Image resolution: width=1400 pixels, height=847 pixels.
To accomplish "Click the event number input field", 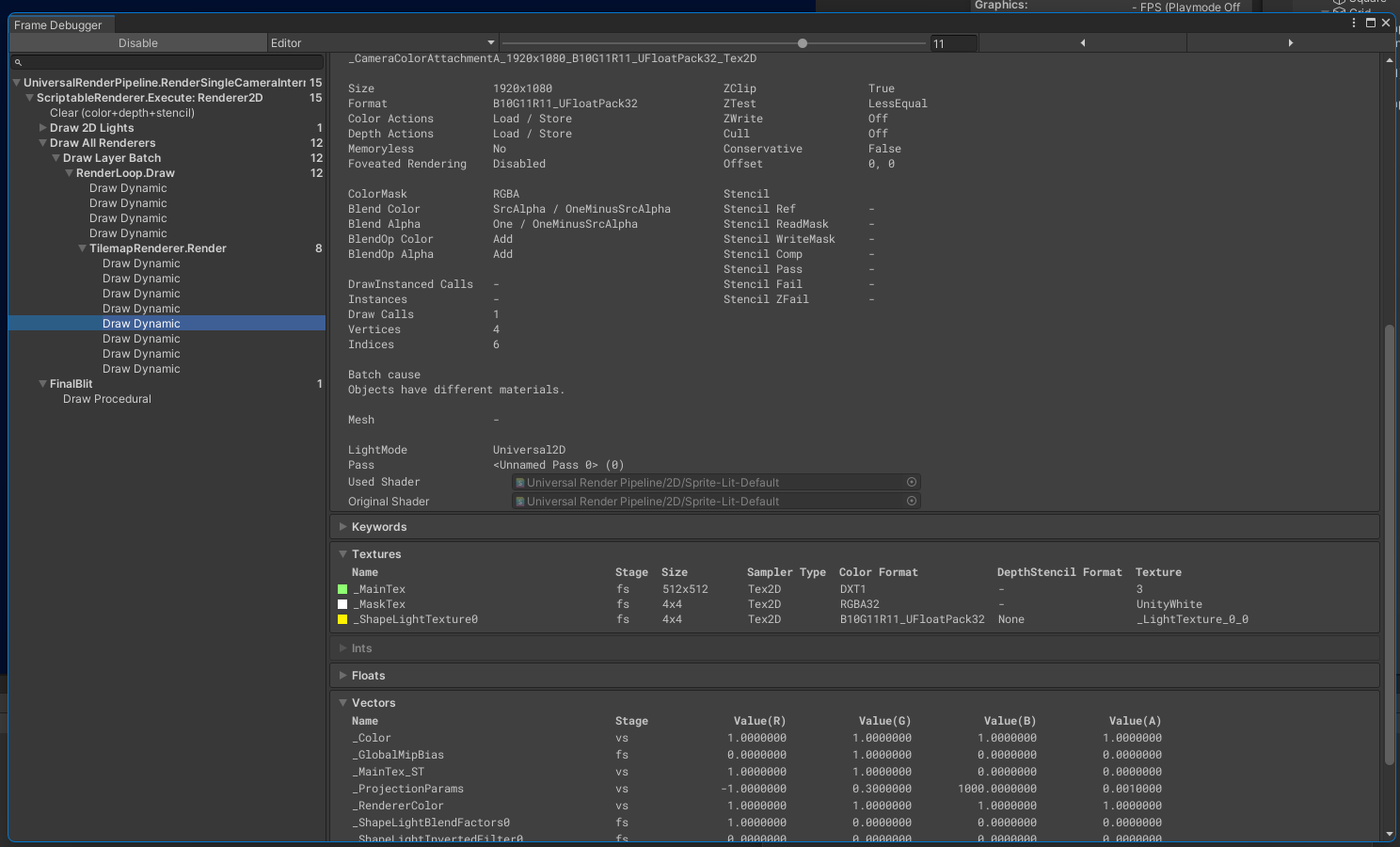I will coord(953,44).
